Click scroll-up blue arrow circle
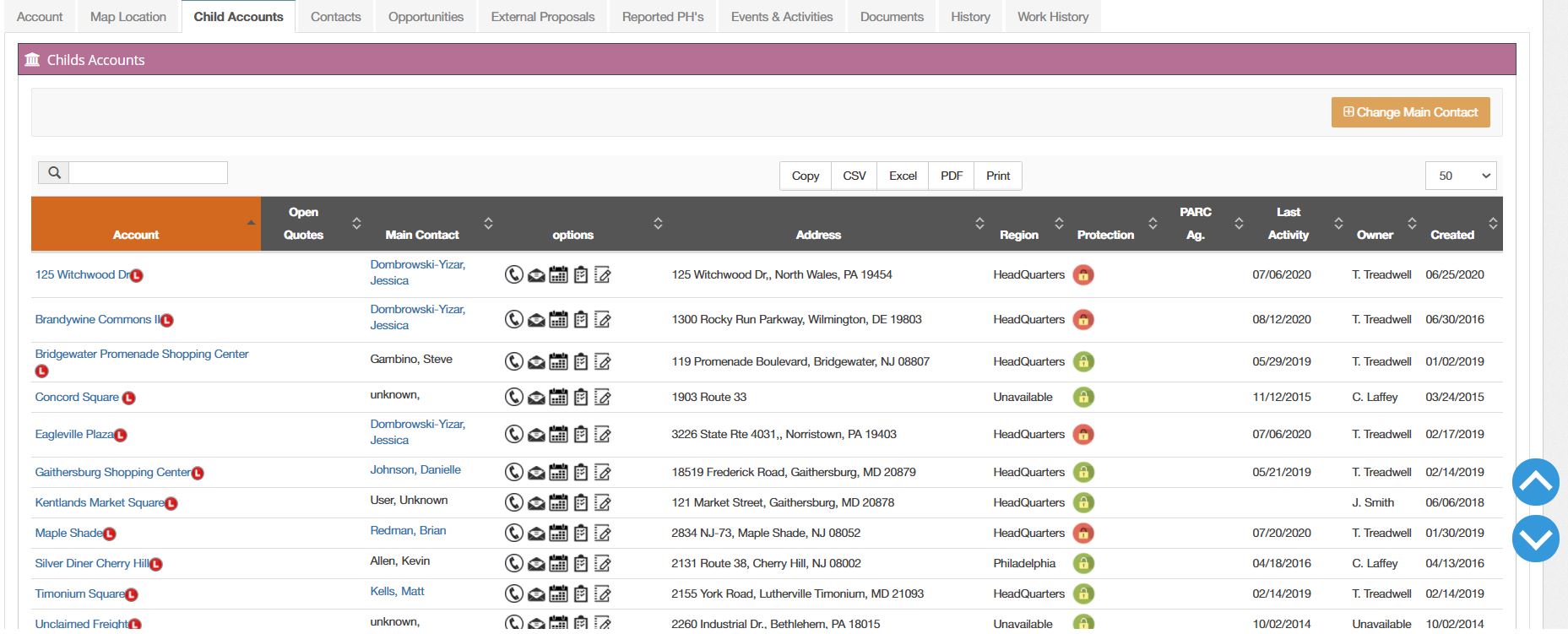Screen dimensions: 1568x634 [1535, 482]
